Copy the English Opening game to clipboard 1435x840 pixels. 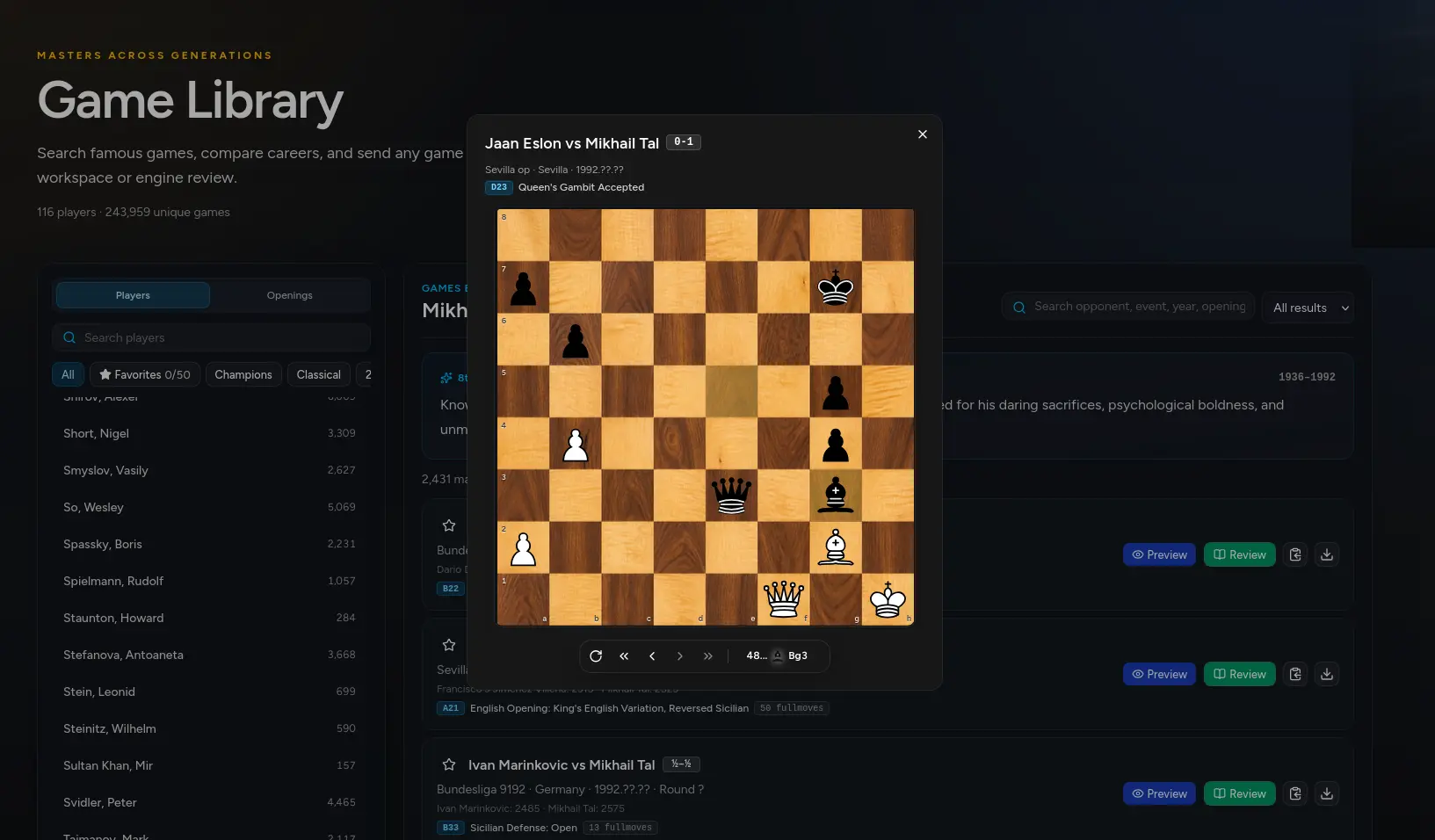coord(1295,674)
